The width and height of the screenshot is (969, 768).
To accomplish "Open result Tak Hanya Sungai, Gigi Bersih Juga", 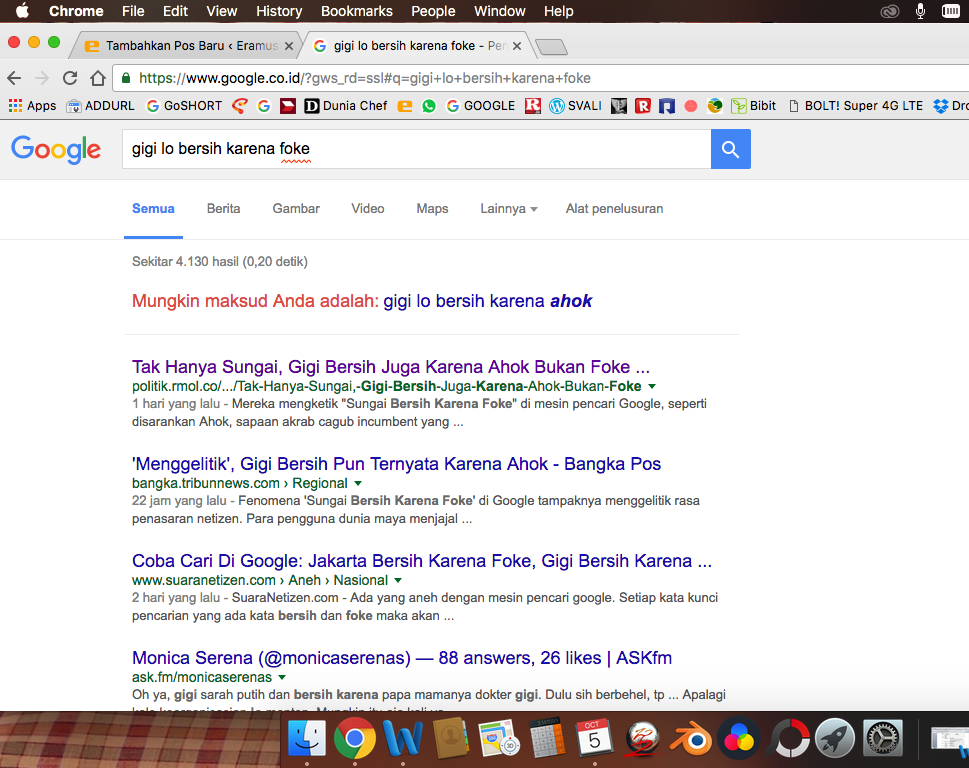I will click(391, 367).
